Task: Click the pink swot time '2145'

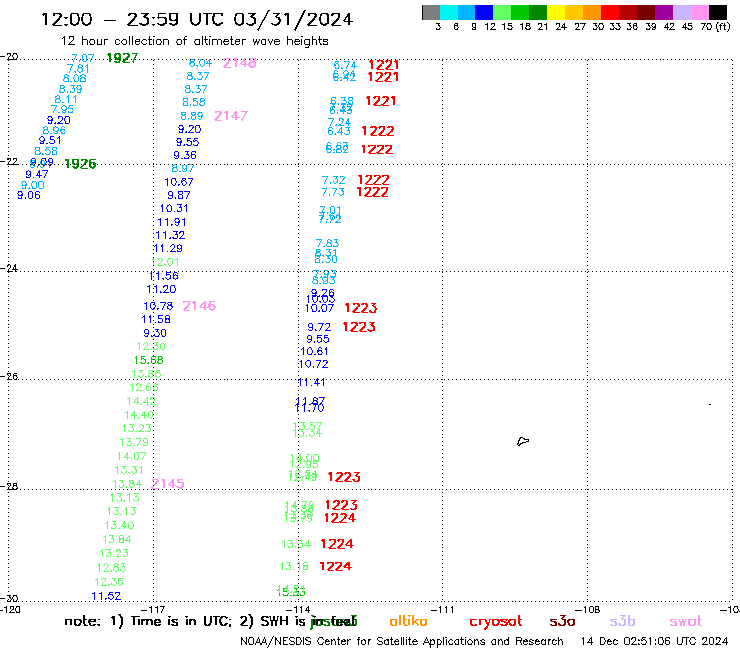Action: point(168,483)
